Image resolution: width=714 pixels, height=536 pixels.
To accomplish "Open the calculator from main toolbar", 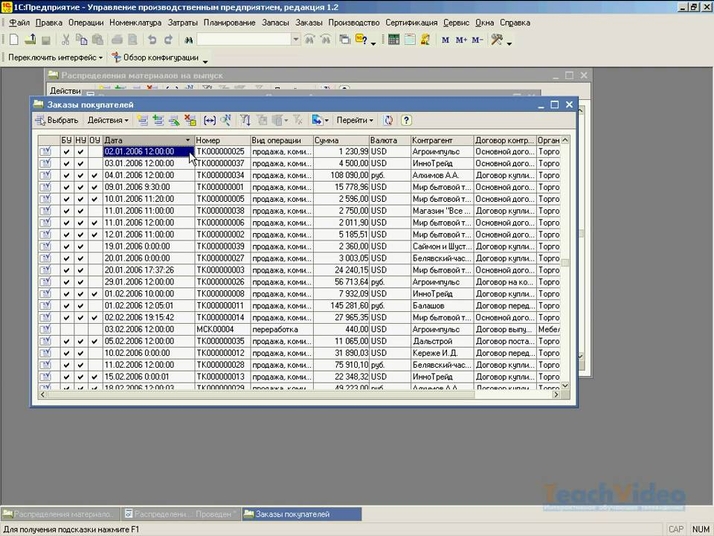I will pos(394,39).
